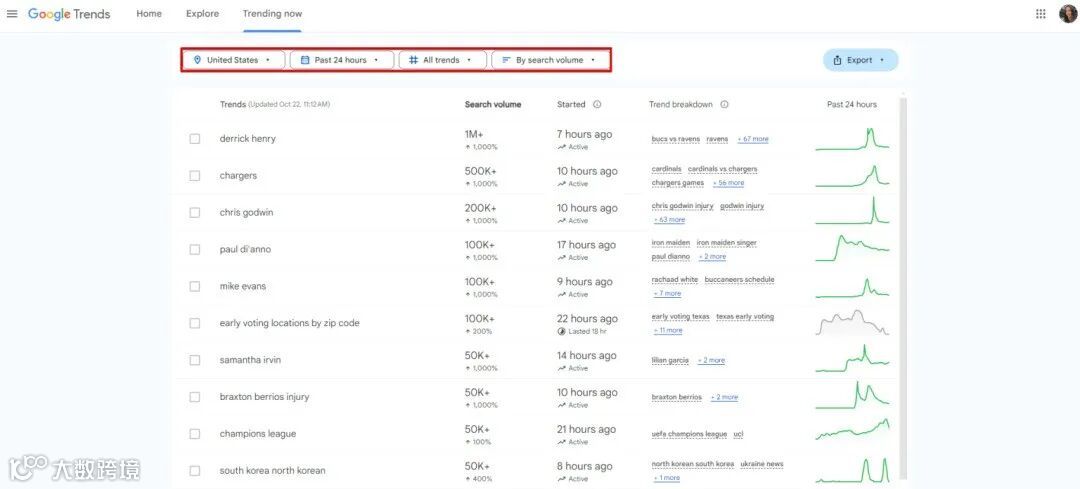
Task: Select the braxton berrios injury checkbox
Action: tap(195, 397)
